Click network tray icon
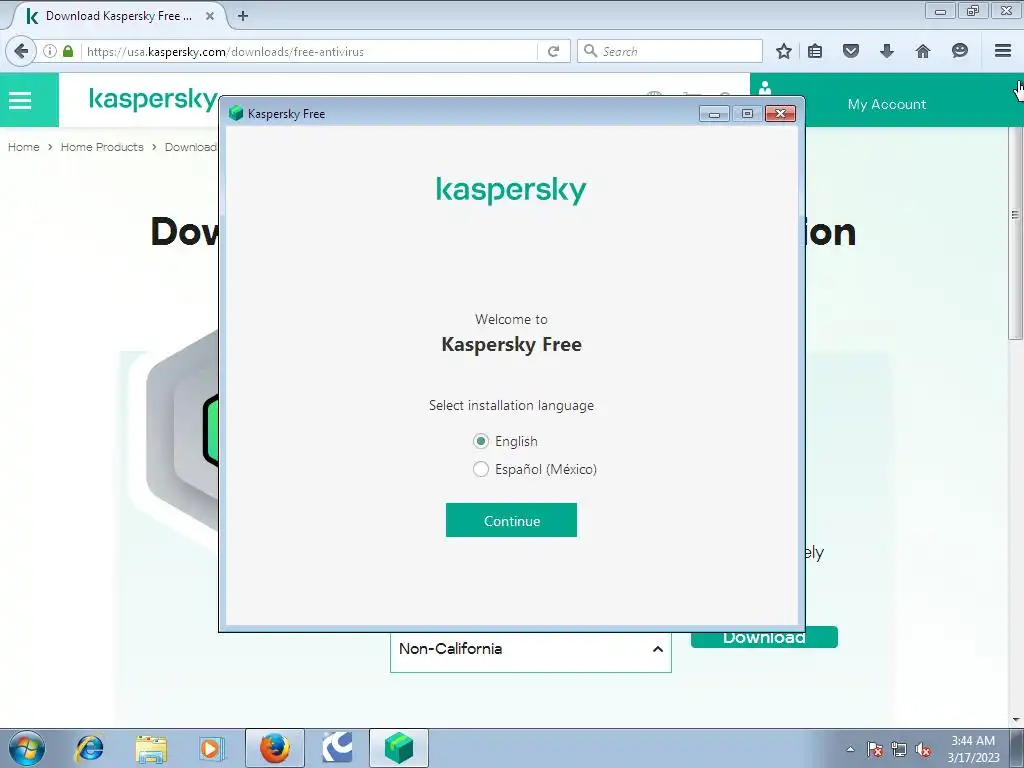1024x768 pixels. (x=899, y=749)
